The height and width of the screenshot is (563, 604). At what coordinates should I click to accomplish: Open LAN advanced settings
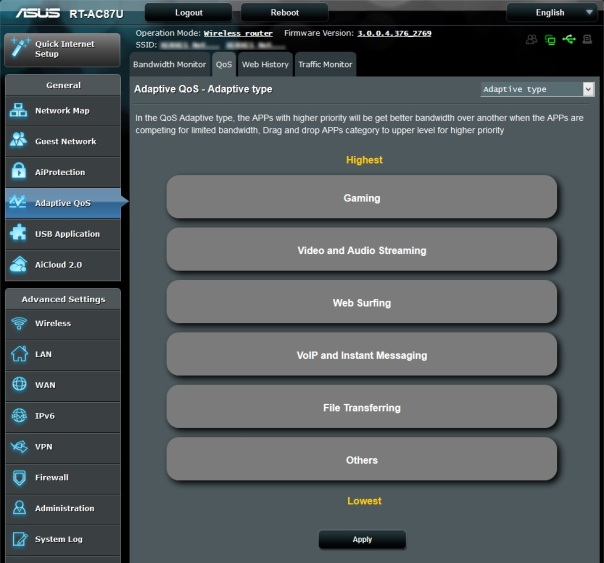point(63,354)
